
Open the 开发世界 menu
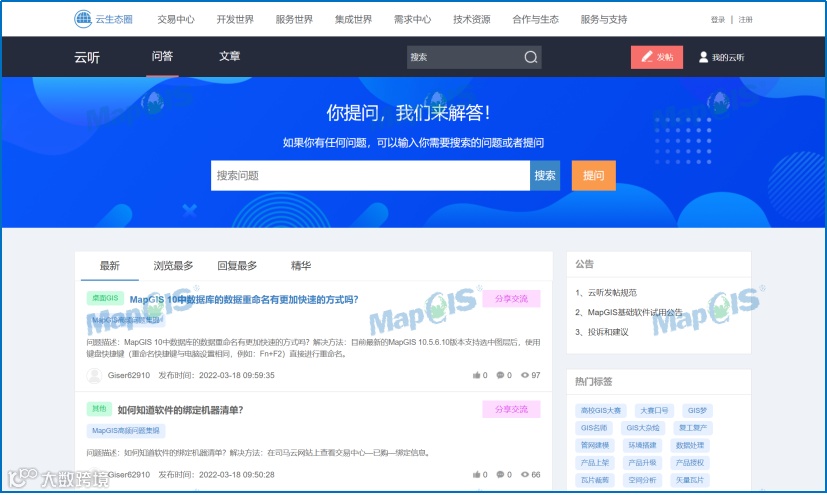click(235, 20)
